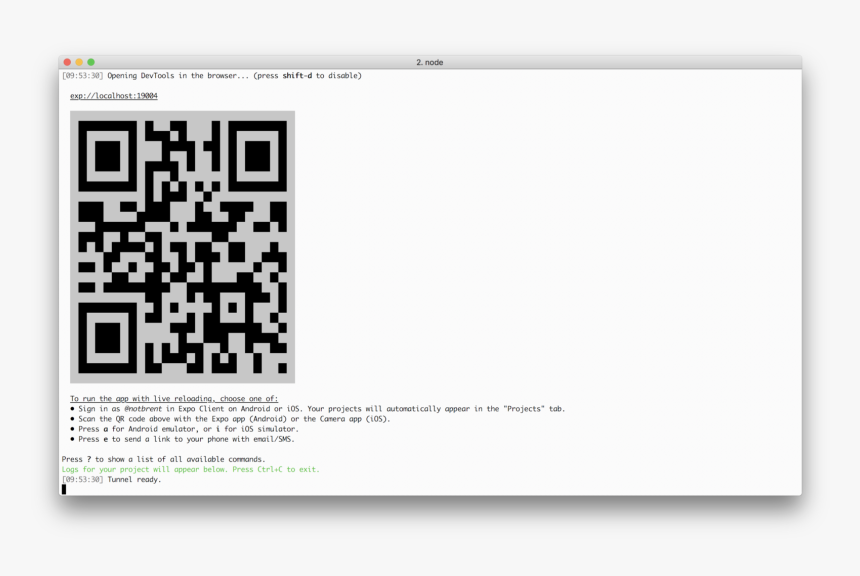Click the terminal cursor block
860x576 pixels.
point(64,489)
